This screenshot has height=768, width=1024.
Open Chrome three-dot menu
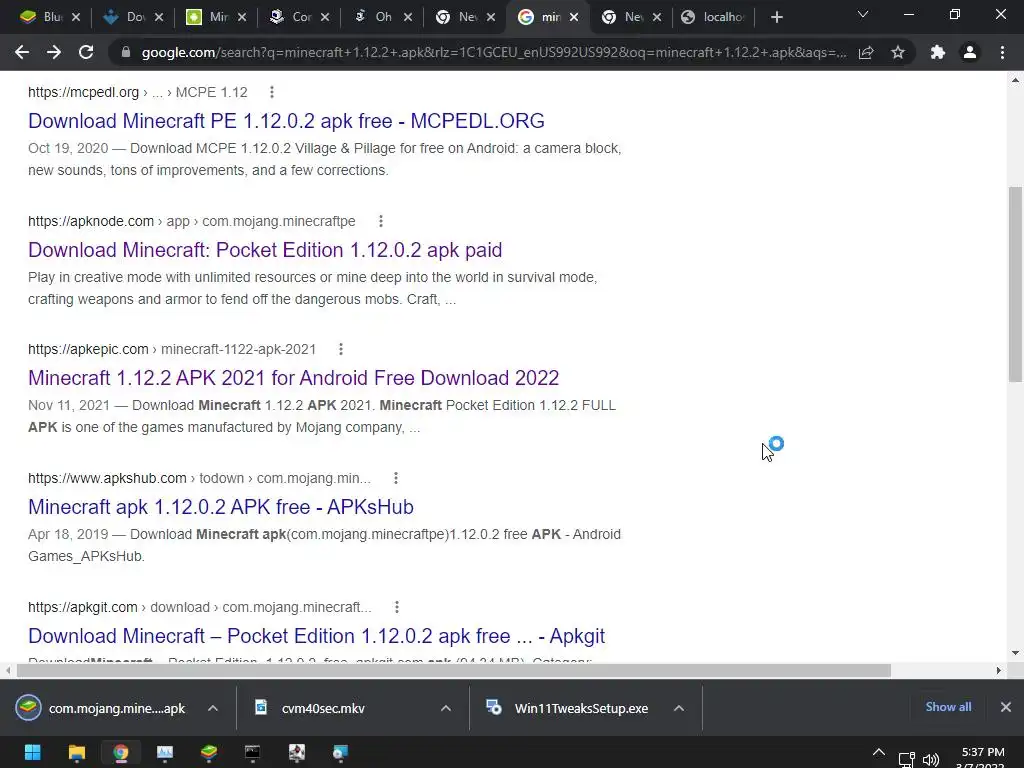(x=1002, y=52)
